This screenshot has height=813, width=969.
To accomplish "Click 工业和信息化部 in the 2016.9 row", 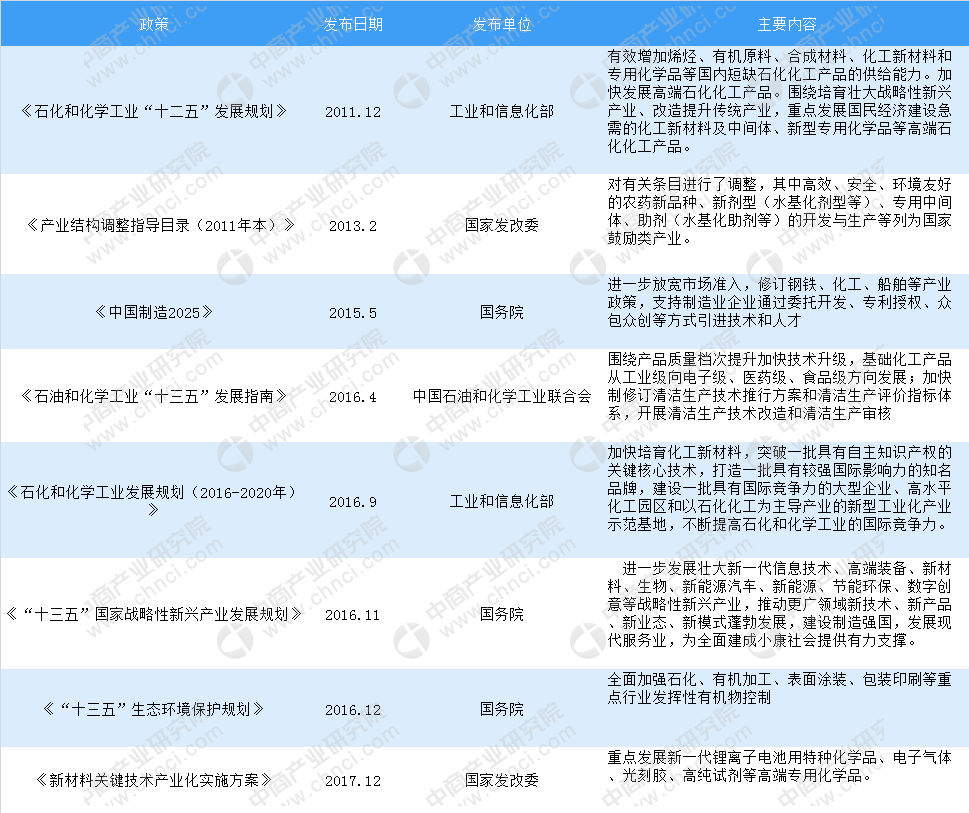I will (502, 501).
